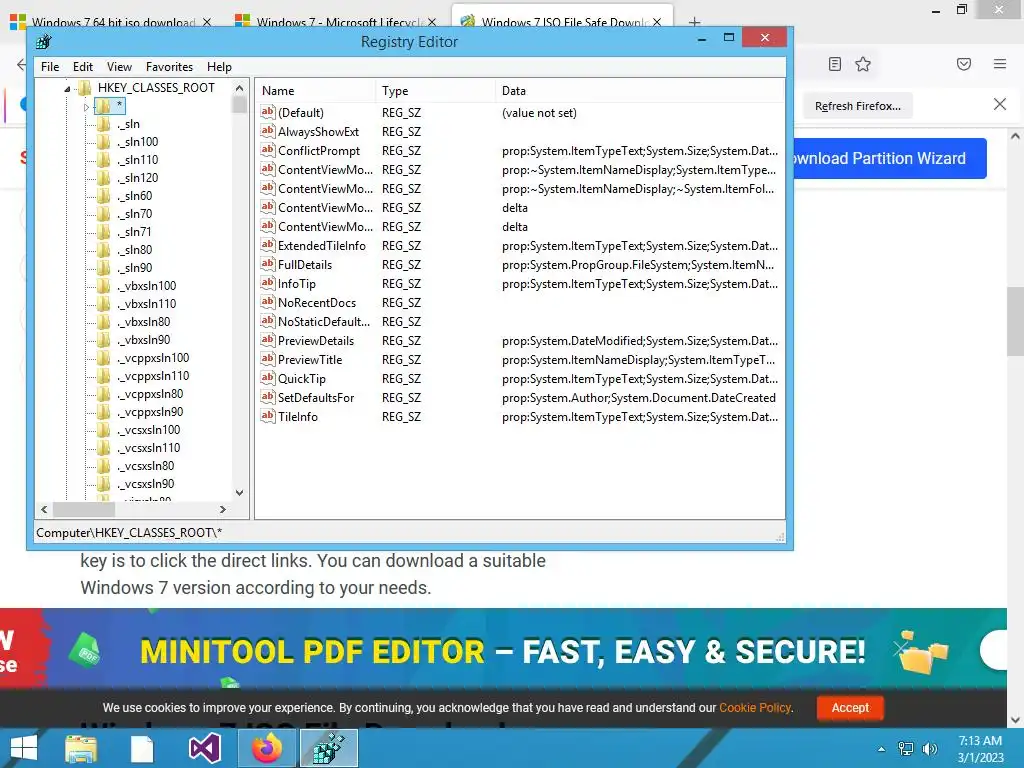Select the _vcsxsln80 registry key
This screenshot has height=768, width=1024.
146,466
